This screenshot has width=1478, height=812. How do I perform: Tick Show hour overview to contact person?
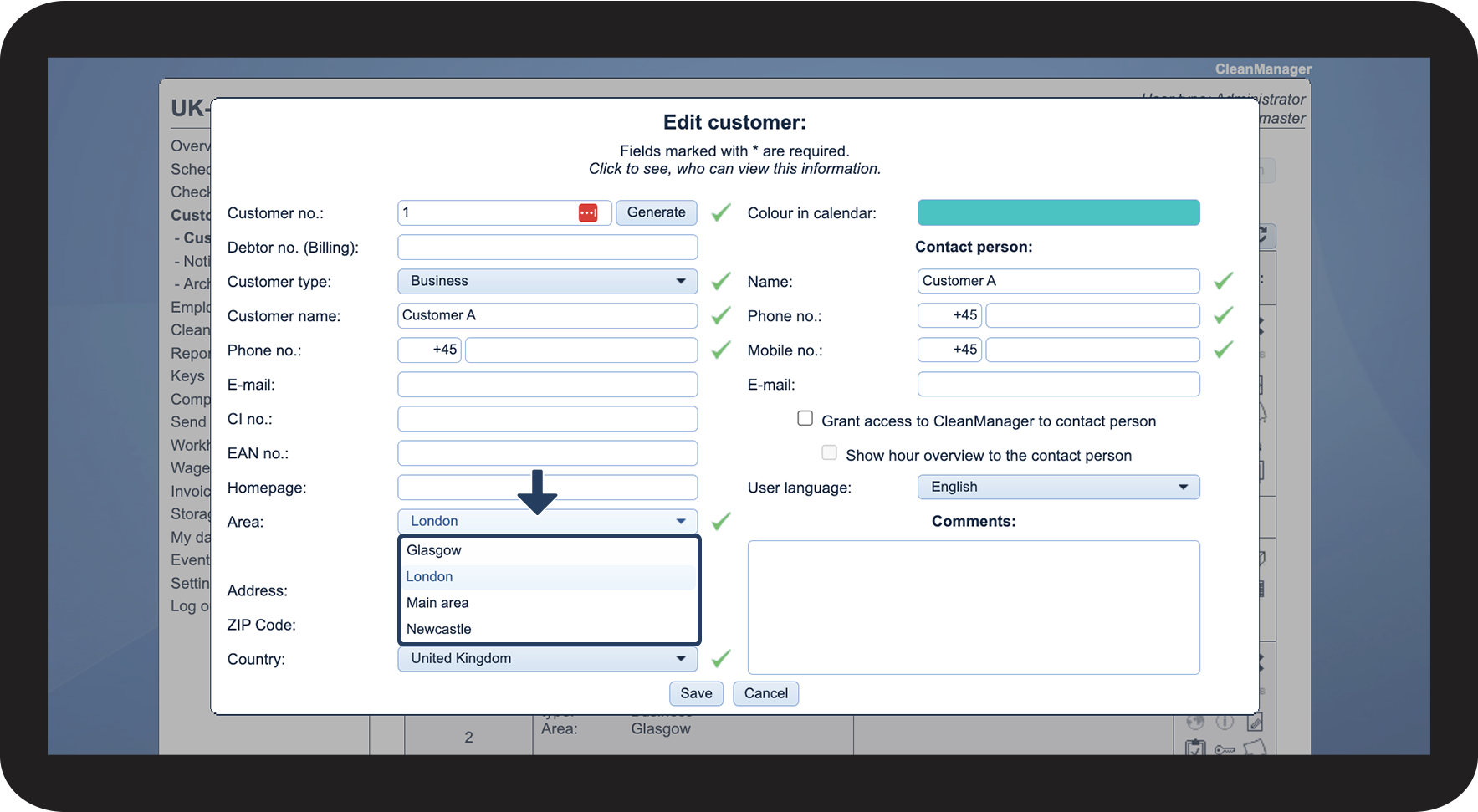pyautogui.click(x=829, y=452)
